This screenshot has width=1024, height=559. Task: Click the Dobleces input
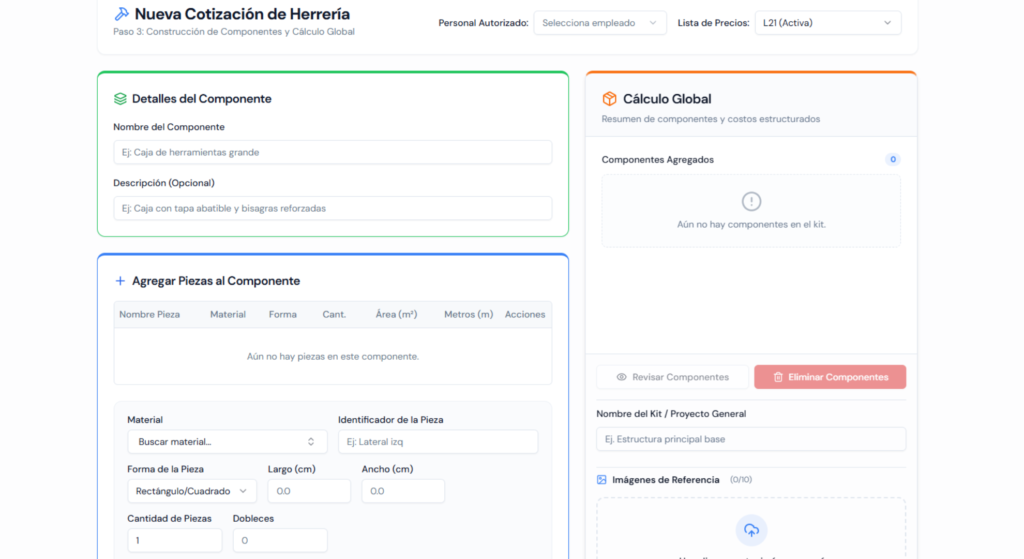click(x=280, y=540)
